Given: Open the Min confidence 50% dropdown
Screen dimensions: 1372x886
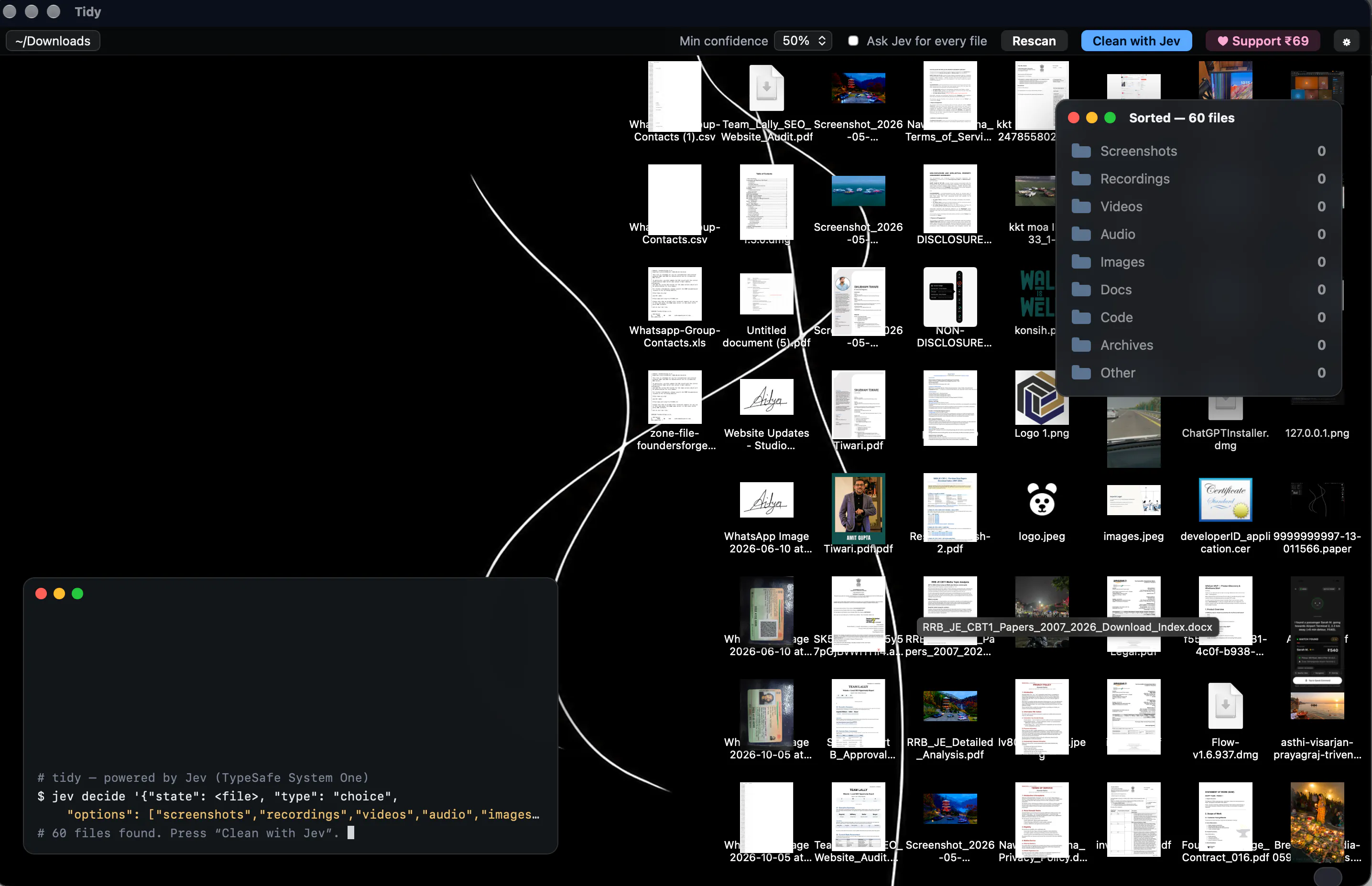Looking at the screenshot, I should point(803,41).
